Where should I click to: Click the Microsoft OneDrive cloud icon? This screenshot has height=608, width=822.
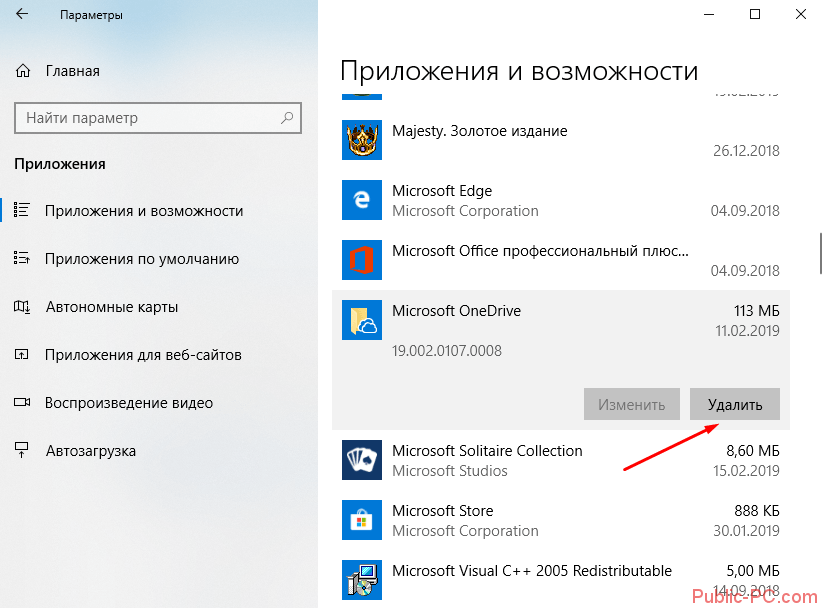coord(361,320)
